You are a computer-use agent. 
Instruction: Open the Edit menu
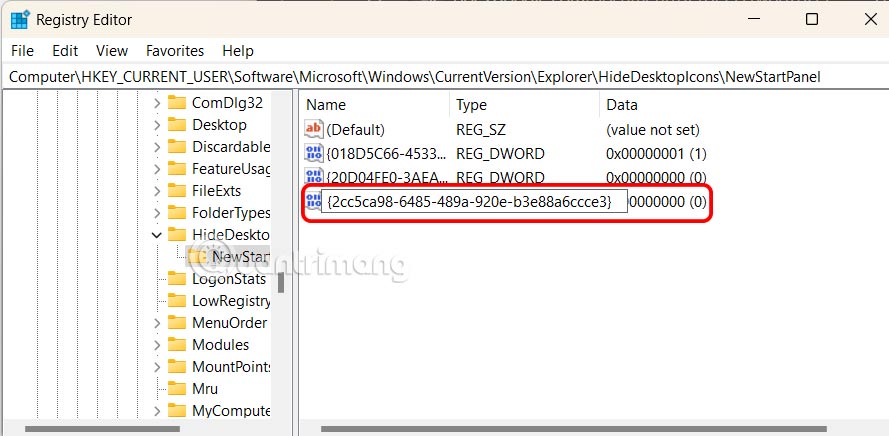tap(65, 51)
